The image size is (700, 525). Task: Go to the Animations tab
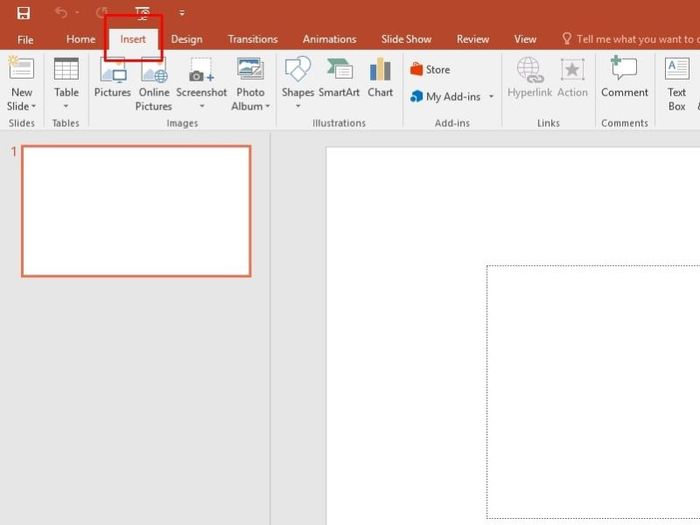click(x=329, y=39)
